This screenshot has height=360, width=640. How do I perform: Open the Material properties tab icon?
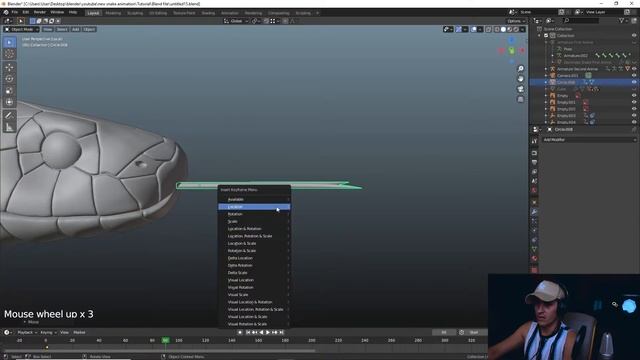pos(534,258)
